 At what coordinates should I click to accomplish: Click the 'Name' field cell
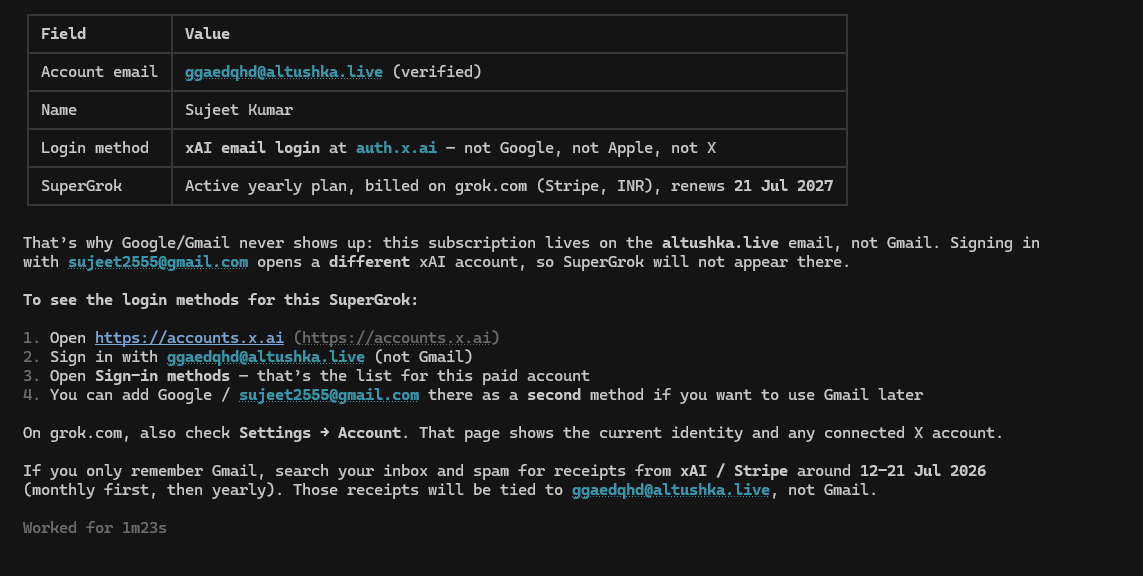click(x=100, y=109)
